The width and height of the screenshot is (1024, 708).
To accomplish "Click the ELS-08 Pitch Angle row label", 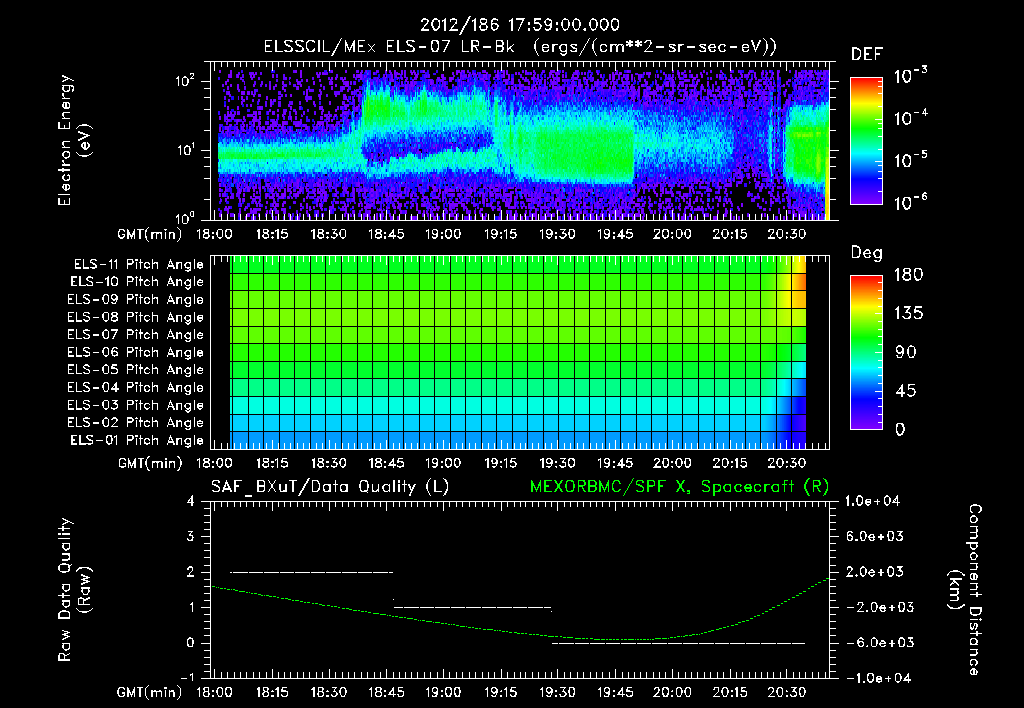I will (x=136, y=317).
